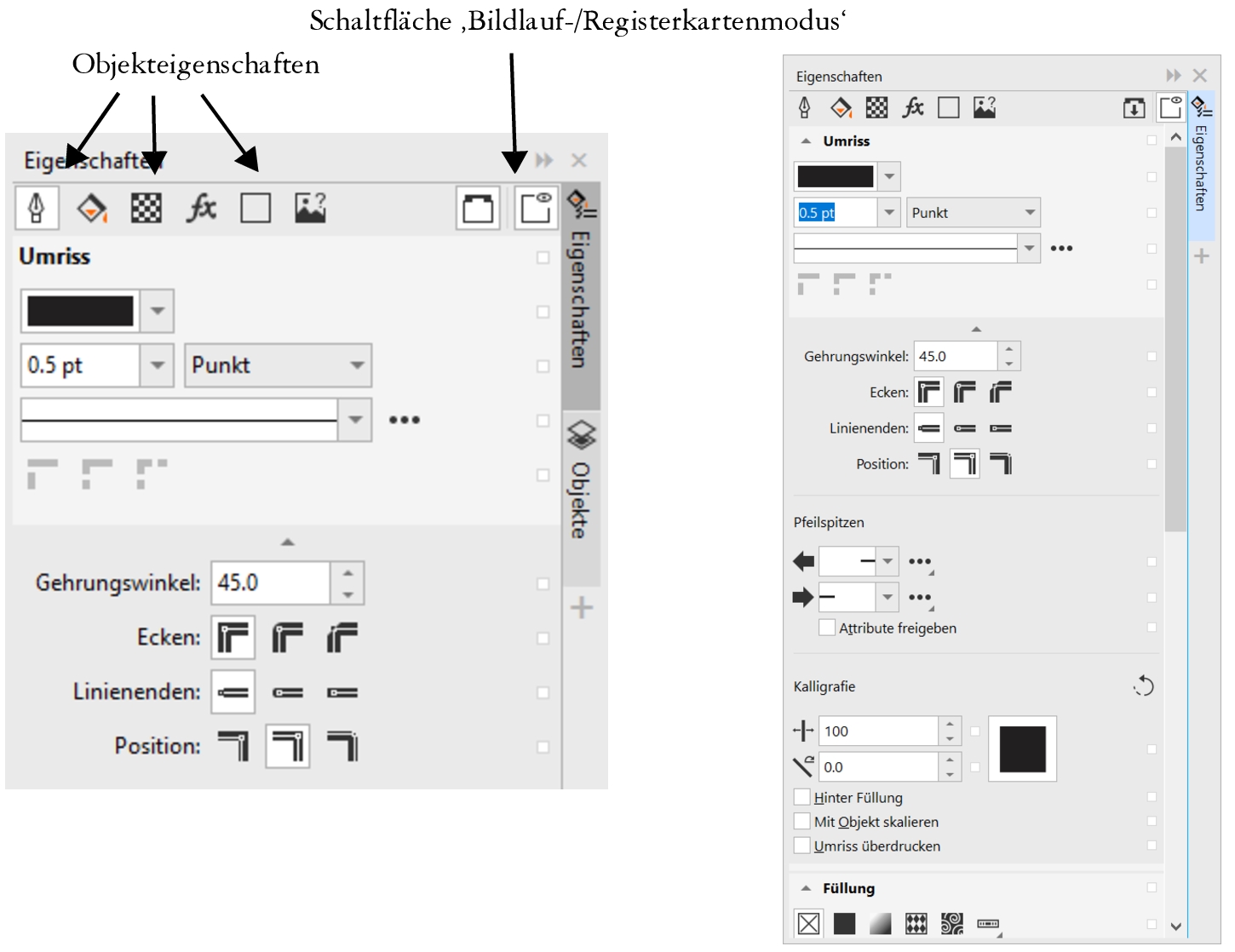
Task: Toggle the Mit Objekt skalieren checkbox
Action: pyautogui.click(x=801, y=821)
